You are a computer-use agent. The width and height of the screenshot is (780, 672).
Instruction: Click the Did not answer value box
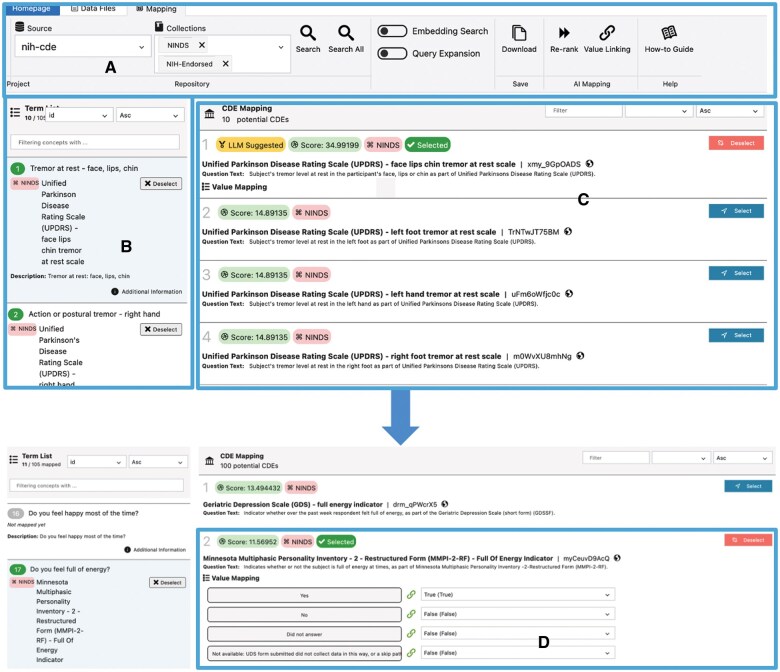tap(304, 634)
